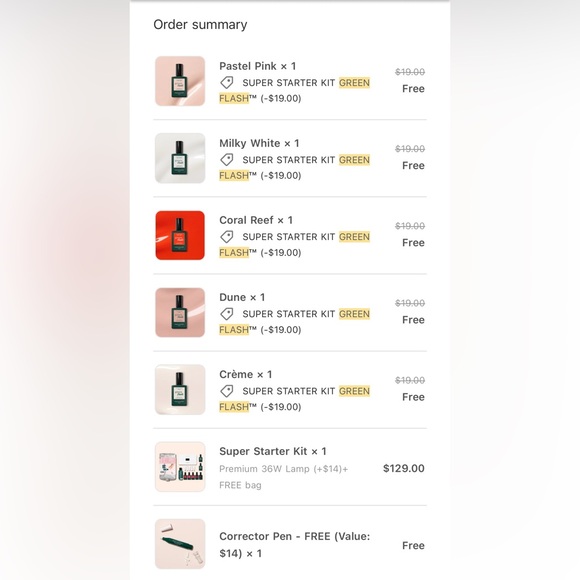Click the discount tag icon under Milky White
The height and width of the screenshot is (580, 580).
coord(227,160)
